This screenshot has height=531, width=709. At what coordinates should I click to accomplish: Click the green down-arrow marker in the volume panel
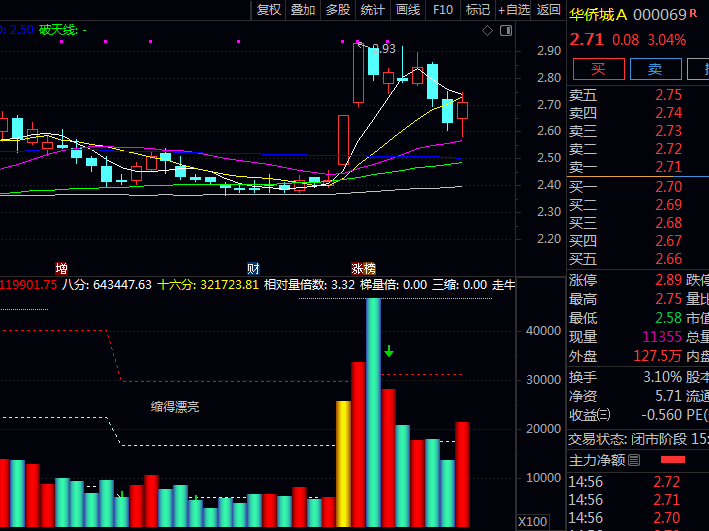[389, 351]
